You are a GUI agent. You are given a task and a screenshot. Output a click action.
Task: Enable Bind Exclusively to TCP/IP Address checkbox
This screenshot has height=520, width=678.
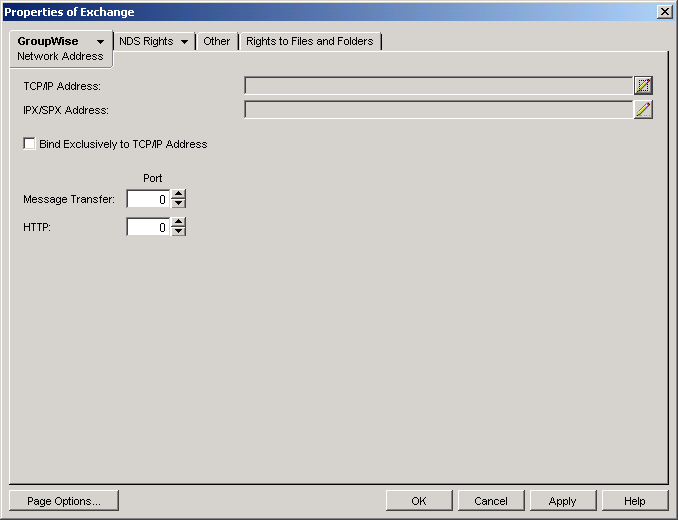[x=29, y=144]
